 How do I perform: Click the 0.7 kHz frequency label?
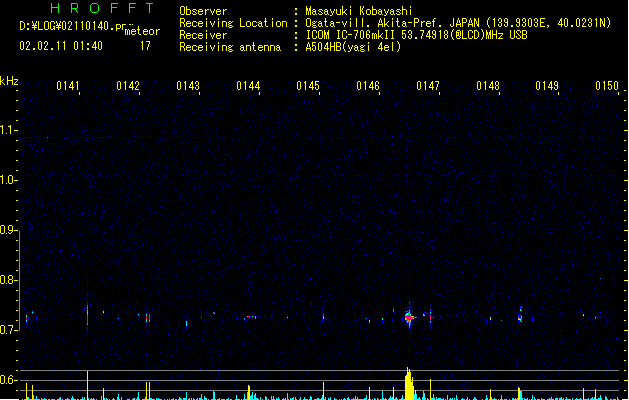[x=8, y=330]
